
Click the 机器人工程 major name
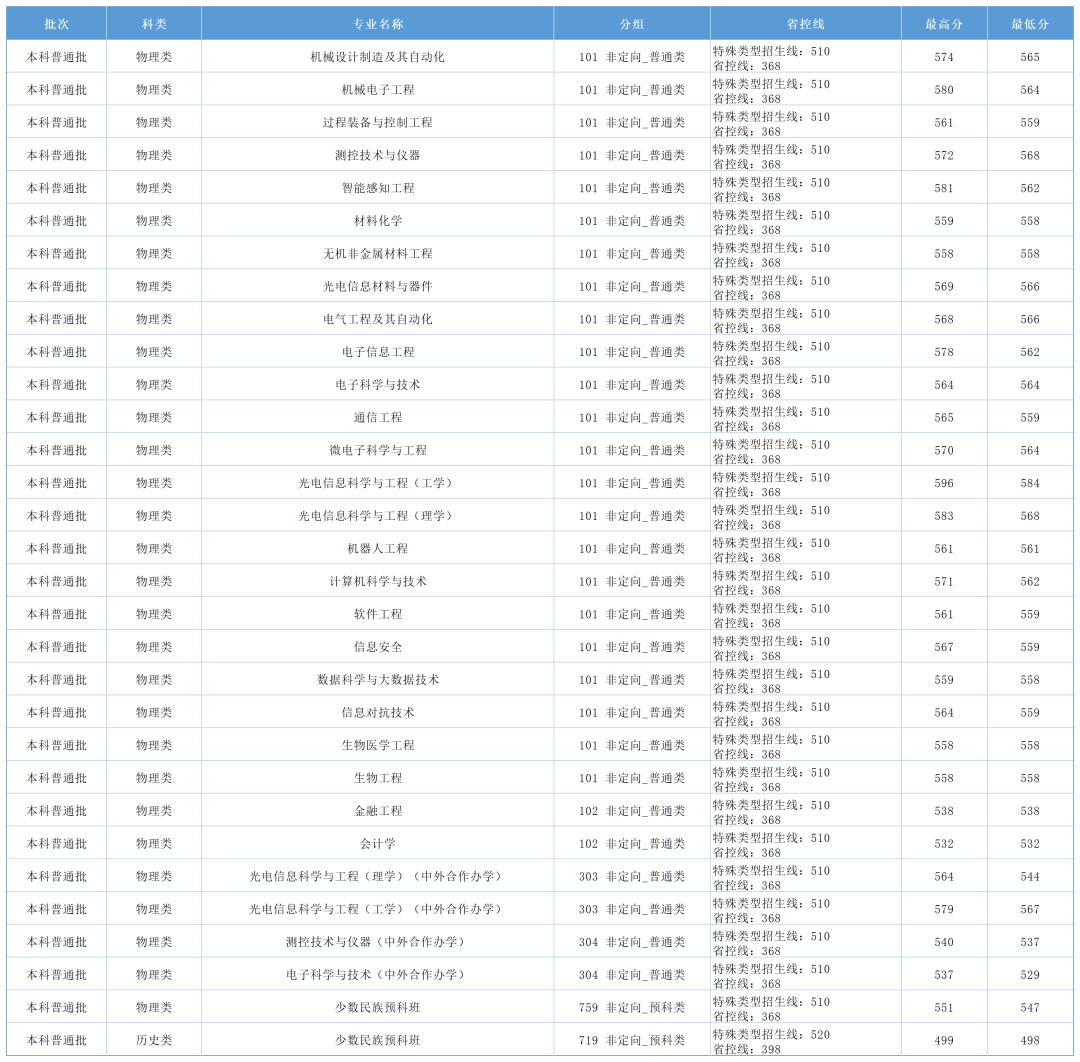pyautogui.click(x=377, y=548)
